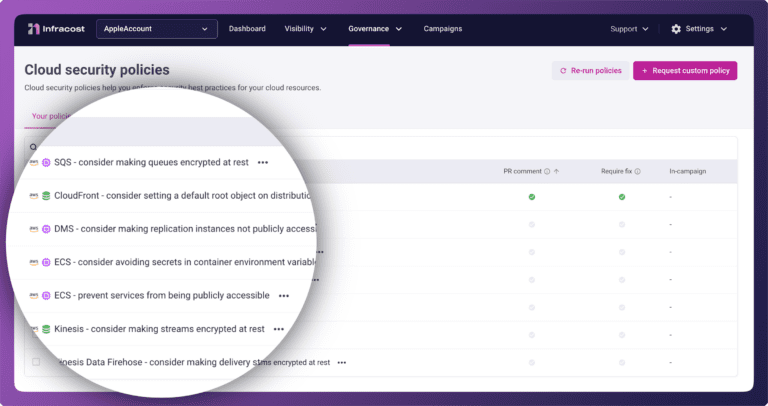
Task: Toggle the green PR comment check in the first row
Action: tap(532, 197)
